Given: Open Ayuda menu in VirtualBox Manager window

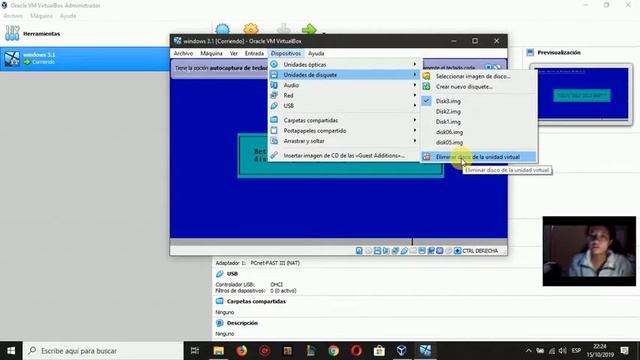Looking at the screenshot, I should [68, 16].
